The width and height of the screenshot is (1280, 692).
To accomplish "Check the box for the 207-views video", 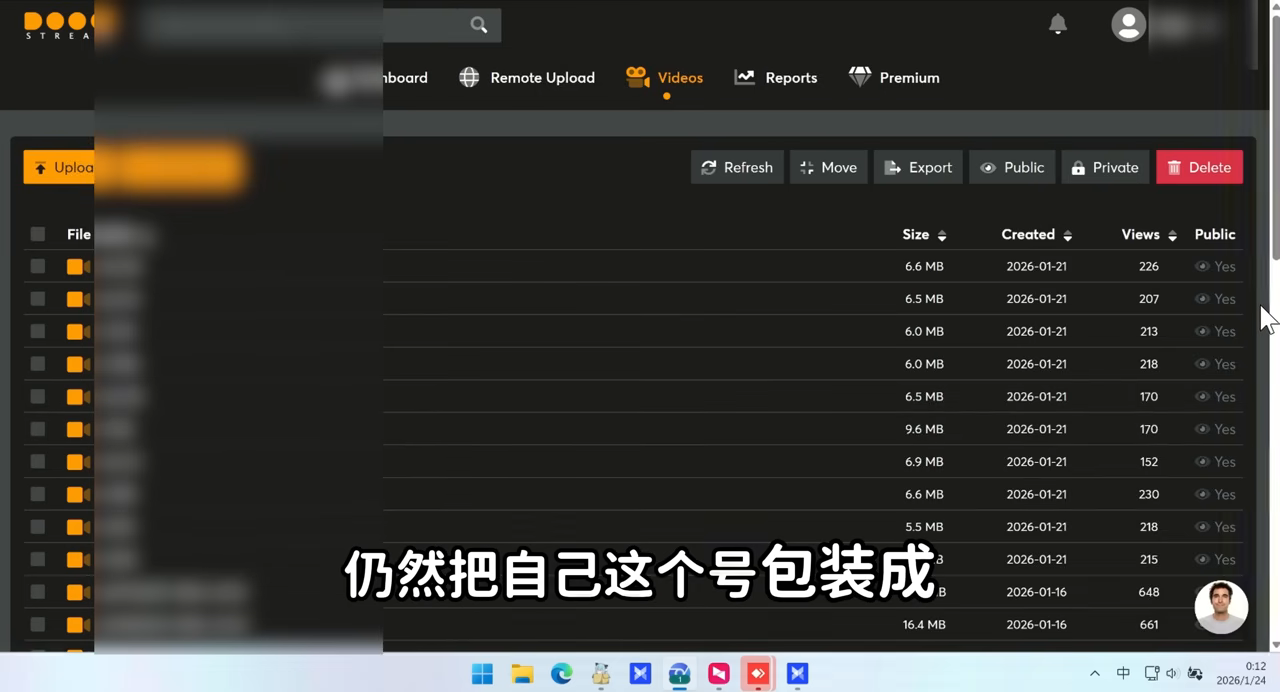I will click(38, 299).
